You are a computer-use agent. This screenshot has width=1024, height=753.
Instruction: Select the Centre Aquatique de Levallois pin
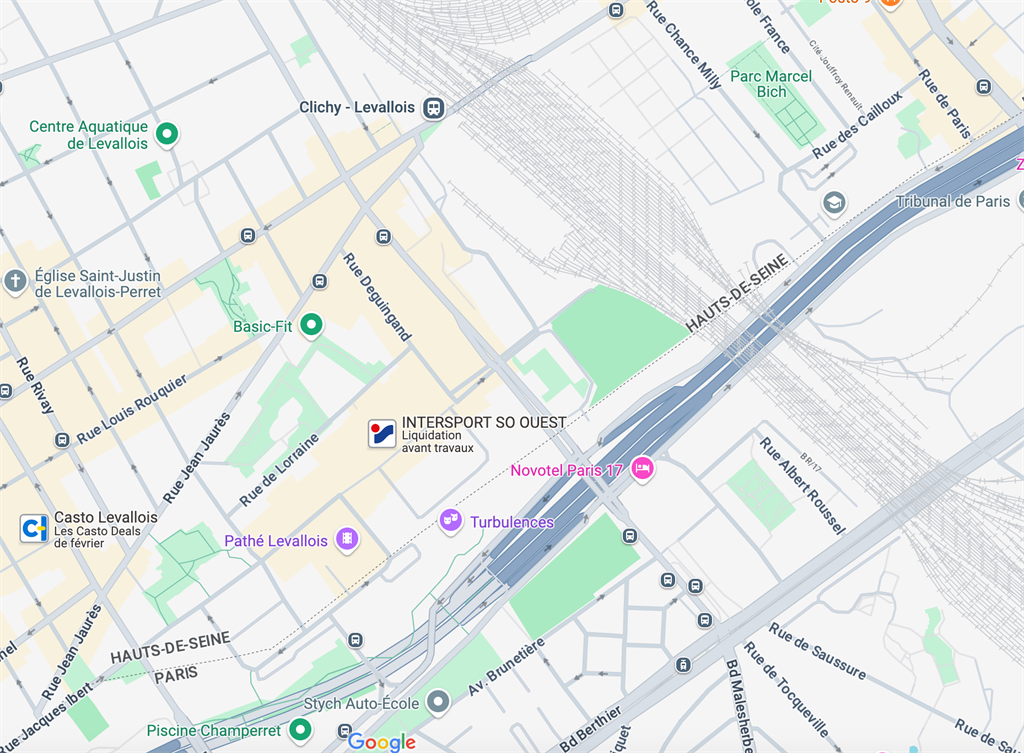tap(167, 135)
